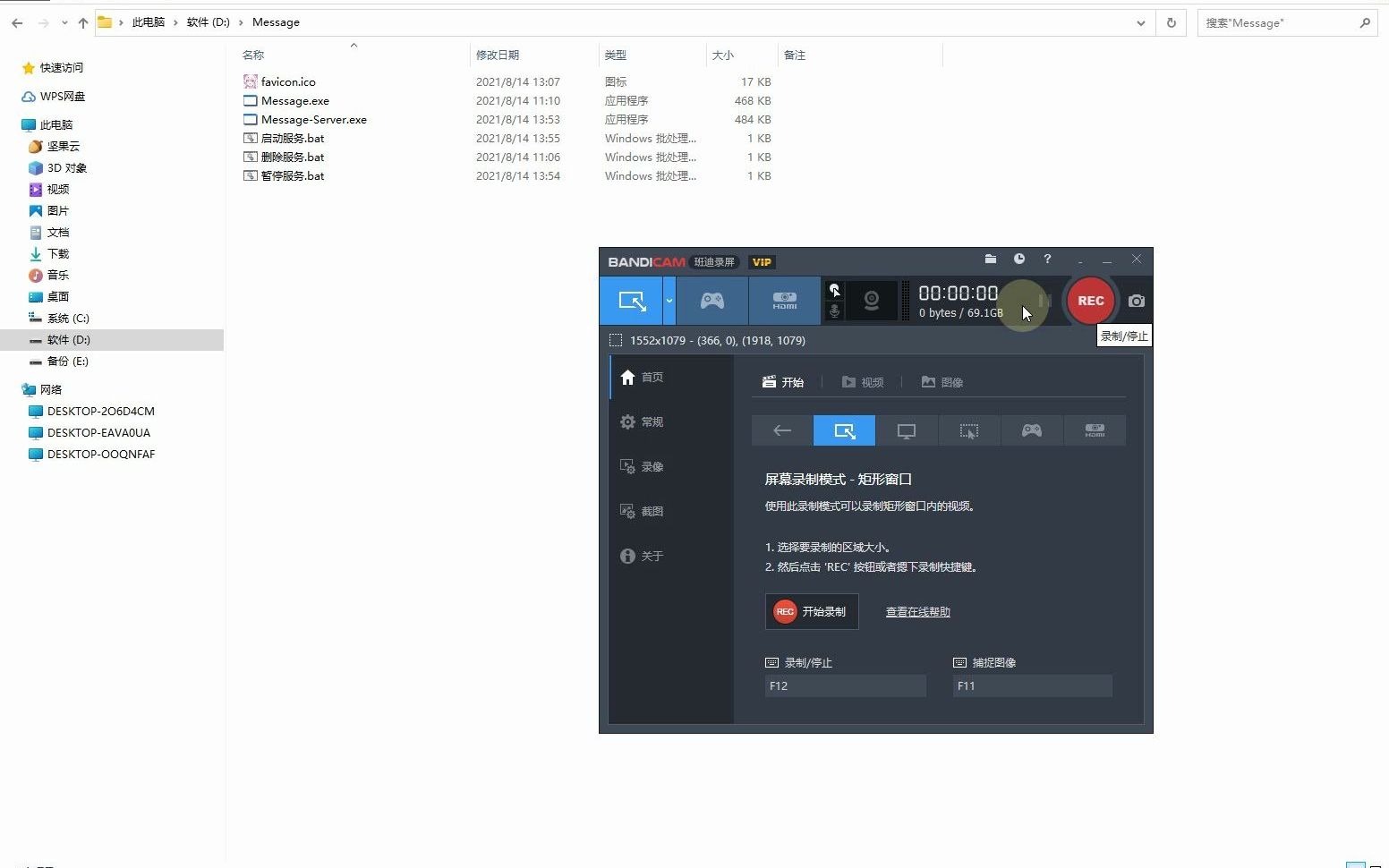The image size is (1389, 868).
Task: Capture a screenshot with the camera icon
Action: (x=1136, y=301)
